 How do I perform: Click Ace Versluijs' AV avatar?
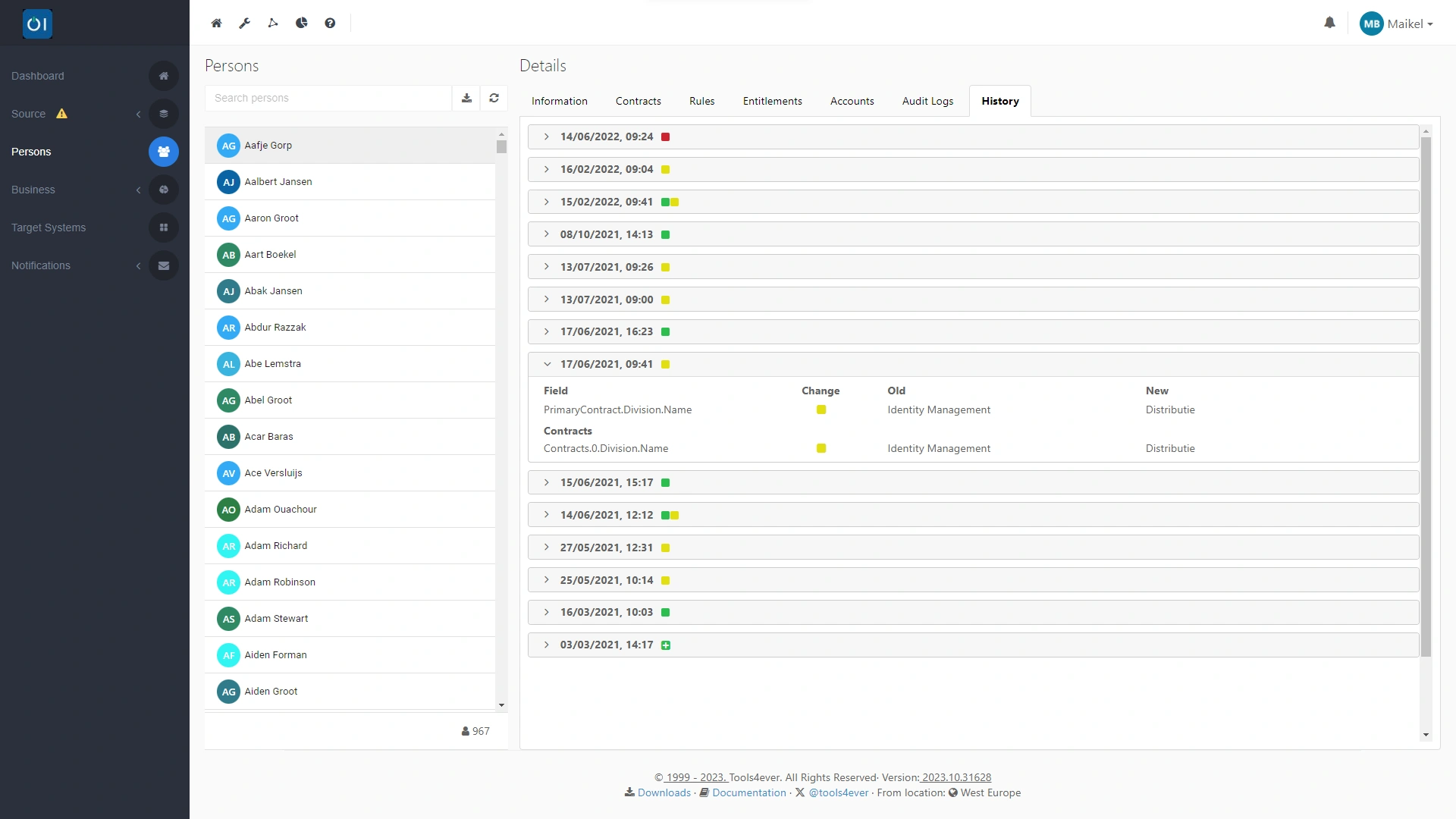(x=228, y=473)
